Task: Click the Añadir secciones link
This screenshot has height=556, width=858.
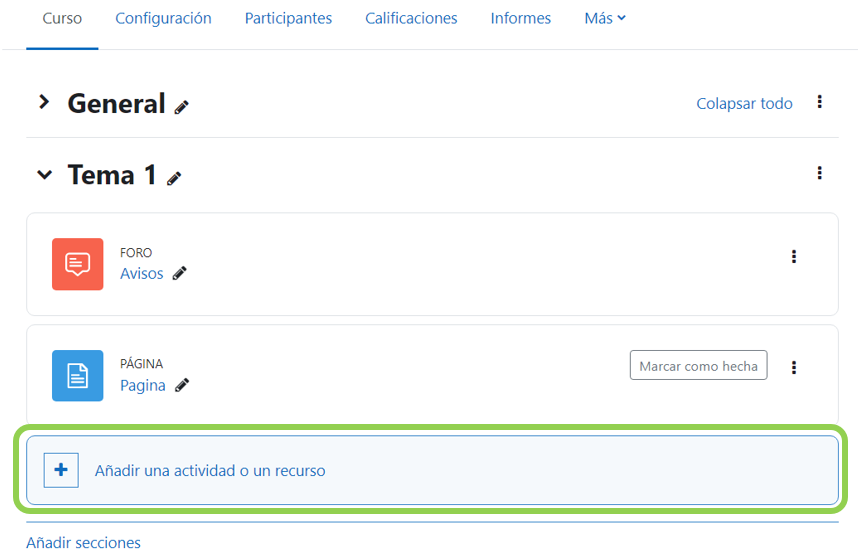Action: point(83,543)
